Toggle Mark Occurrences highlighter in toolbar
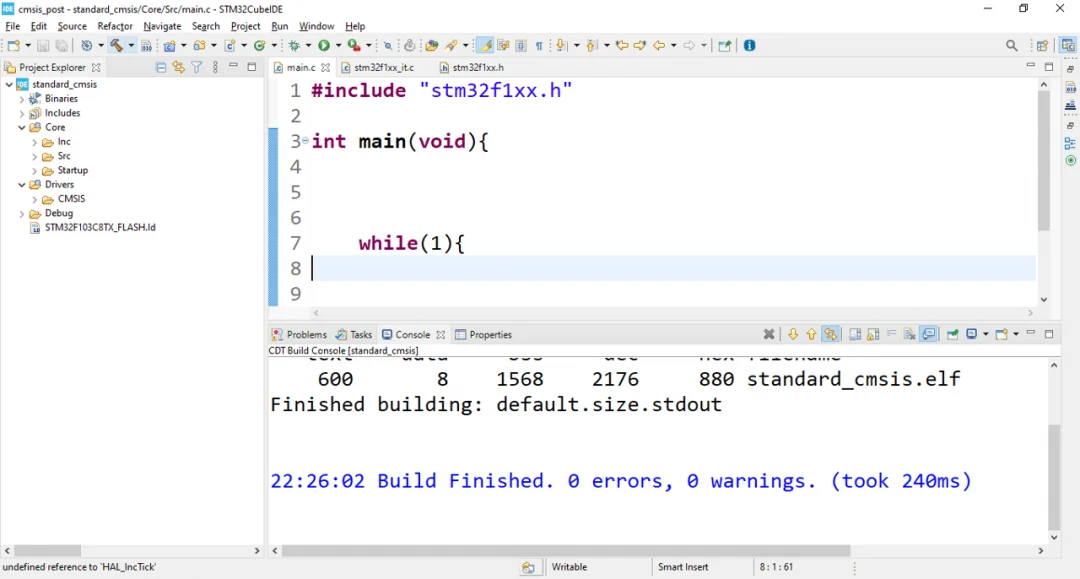The height and width of the screenshot is (579, 1080). point(485,45)
